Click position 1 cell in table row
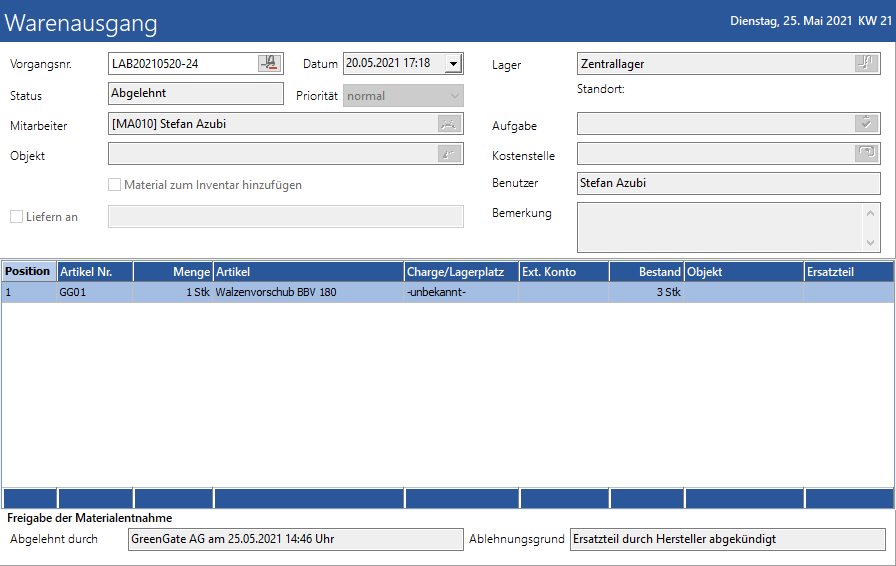This screenshot has height=566, width=896. click(x=29, y=292)
